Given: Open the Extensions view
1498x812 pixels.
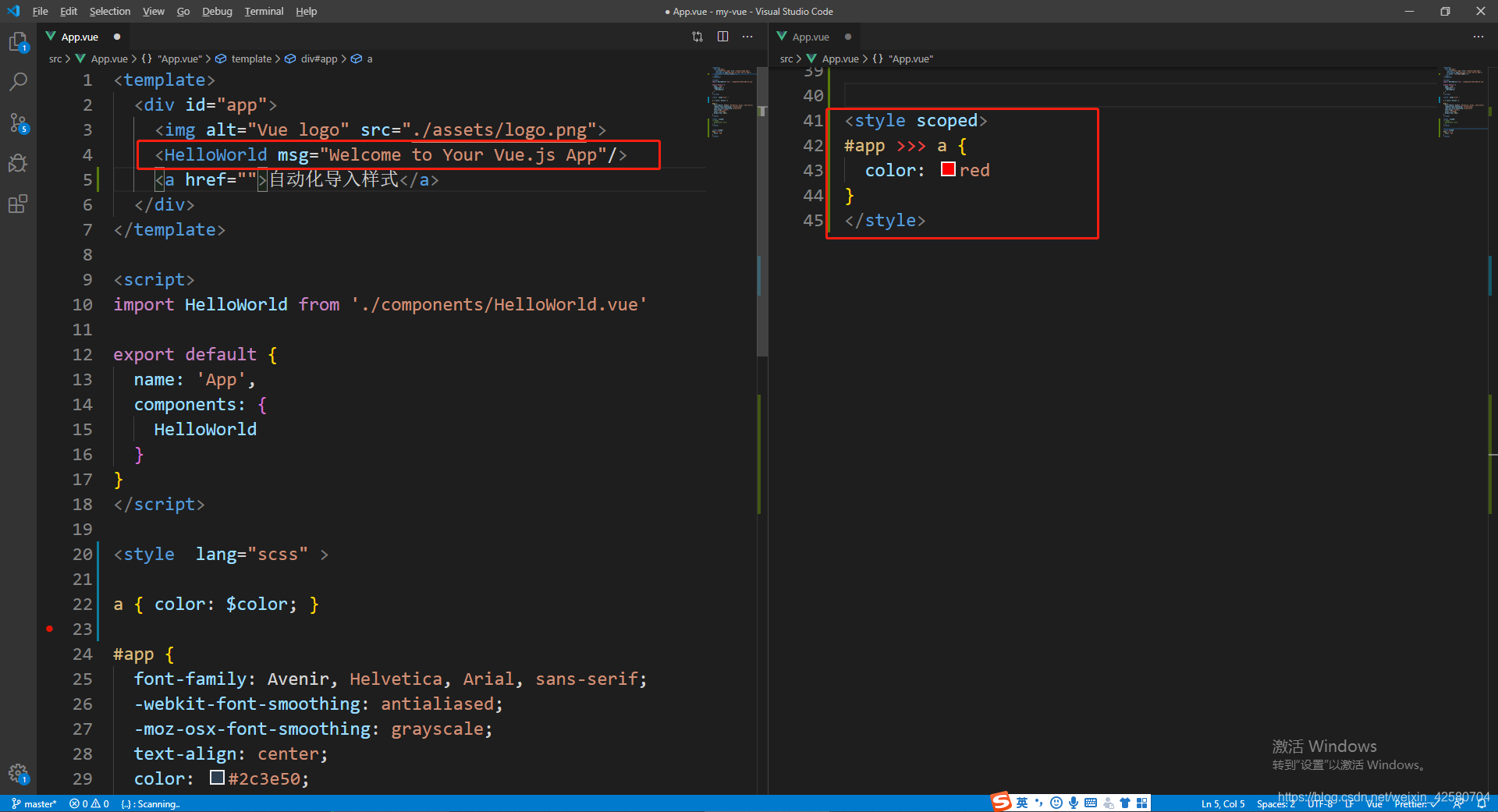Looking at the screenshot, I should (x=18, y=204).
